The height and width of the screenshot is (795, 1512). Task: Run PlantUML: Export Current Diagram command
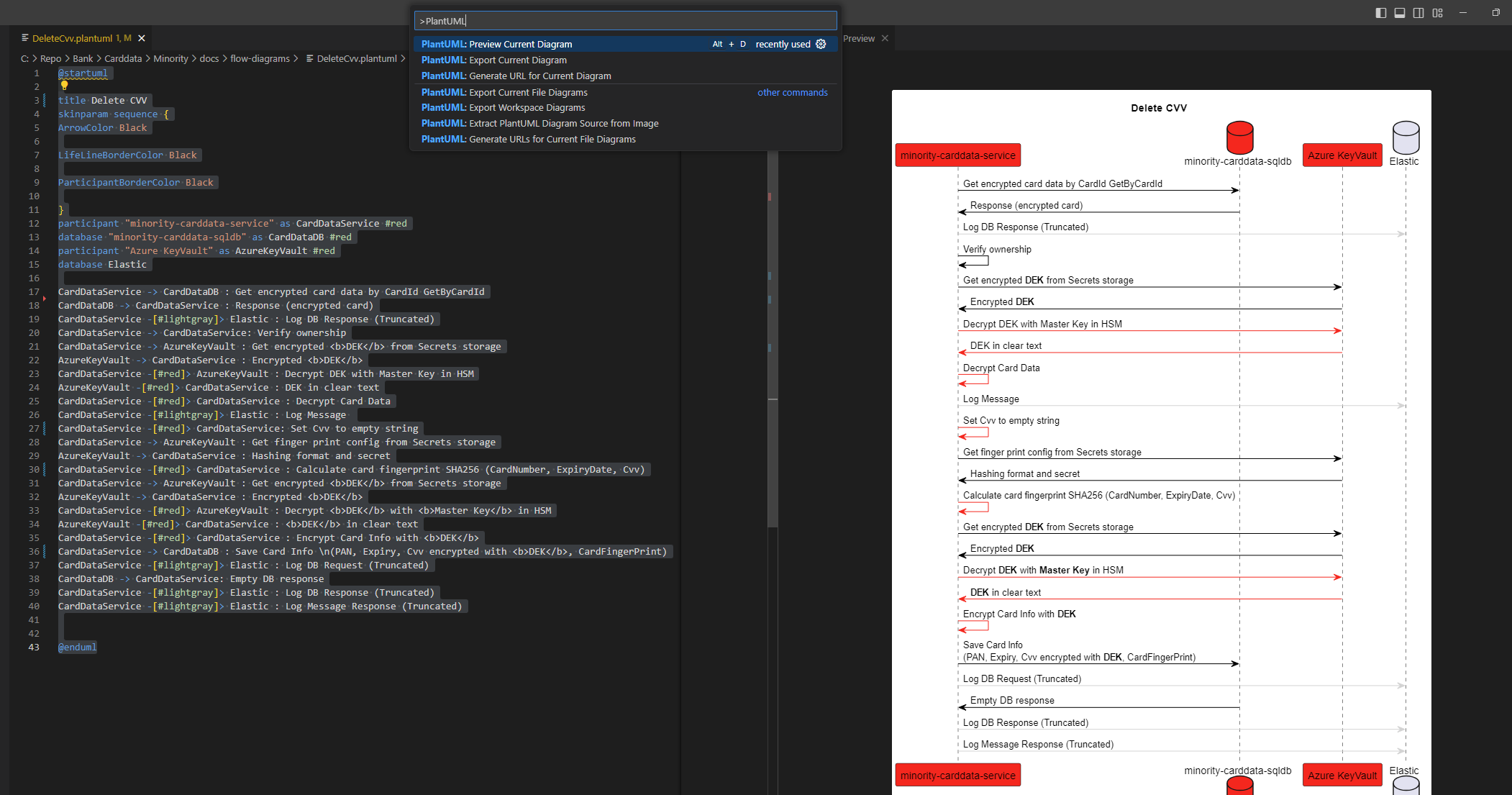[517, 60]
